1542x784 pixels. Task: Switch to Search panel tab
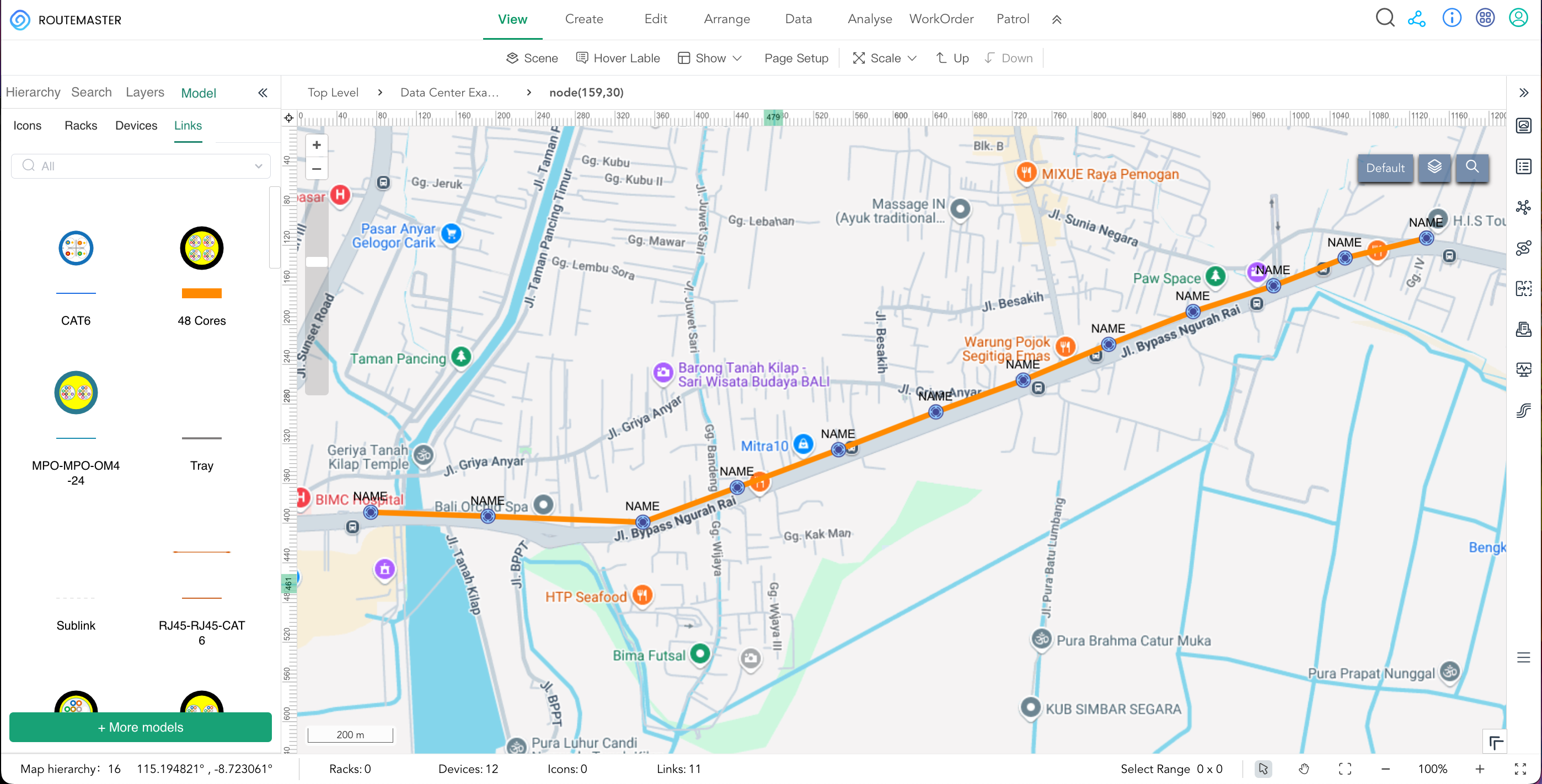click(92, 92)
